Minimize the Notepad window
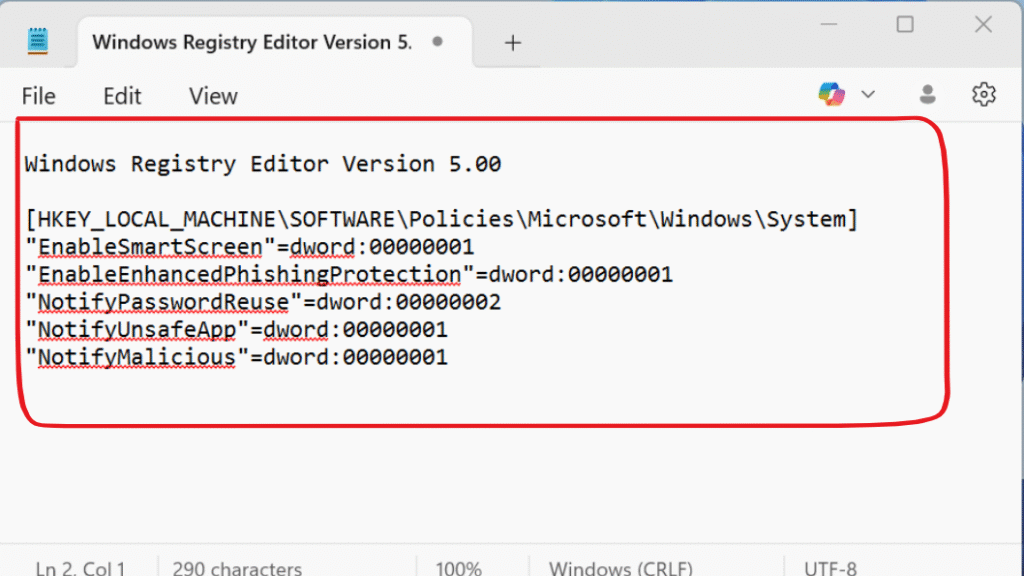The width and height of the screenshot is (1024, 576). coord(829,25)
